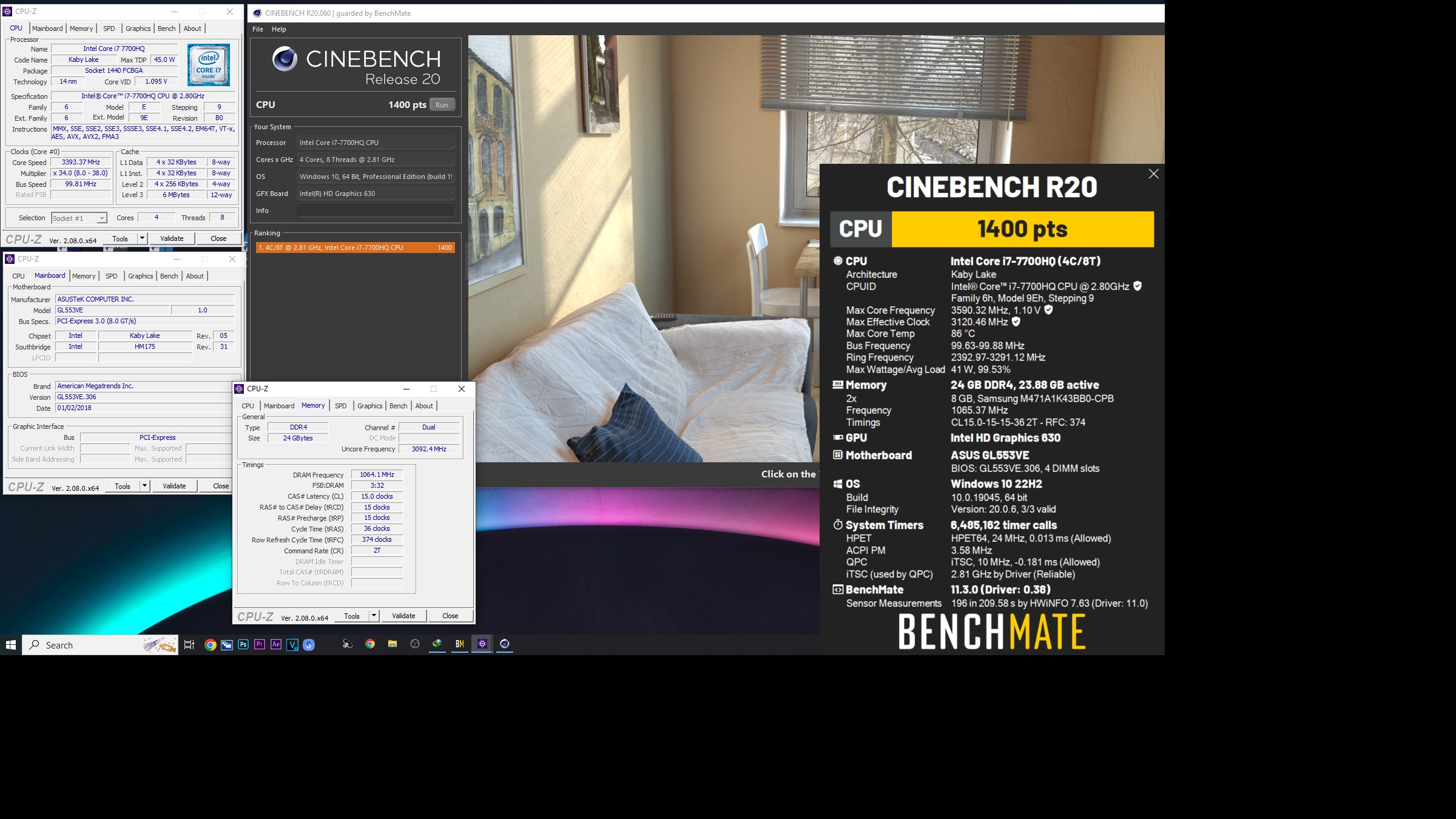Click the Uncore Frequency value 3092.4 MHz
This screenshot has height=819, width=1456.
(x=429, y=450)
